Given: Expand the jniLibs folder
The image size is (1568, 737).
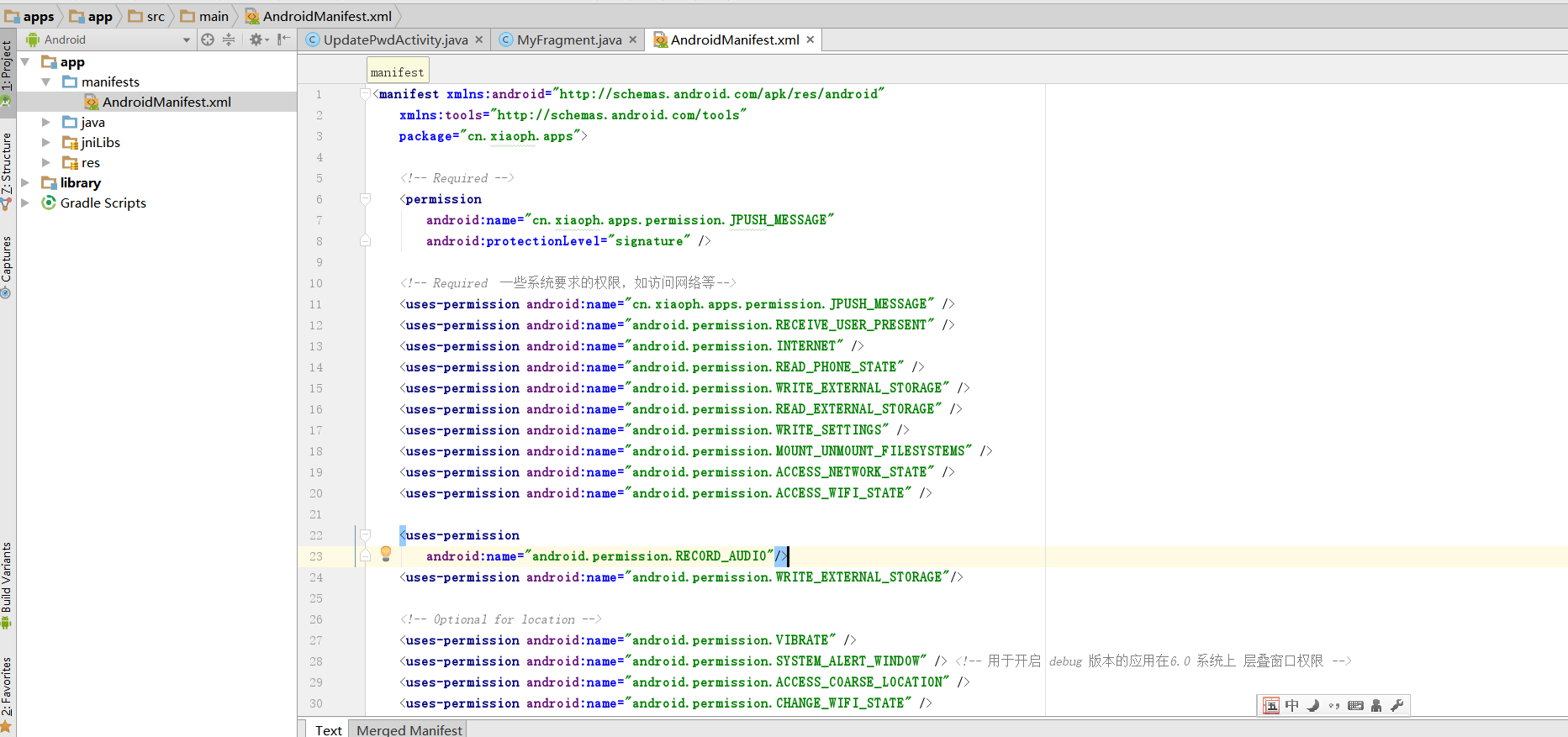Looking at the screenshot, I should pyautogui.click(x=46, y=142).
